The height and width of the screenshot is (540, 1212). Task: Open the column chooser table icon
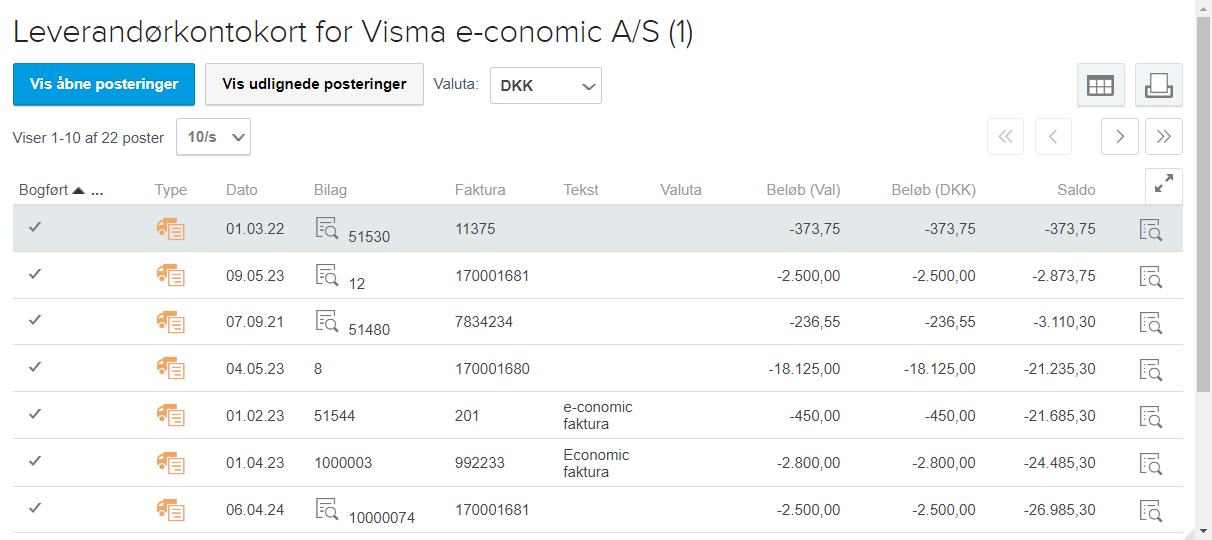pos(1100,85)
